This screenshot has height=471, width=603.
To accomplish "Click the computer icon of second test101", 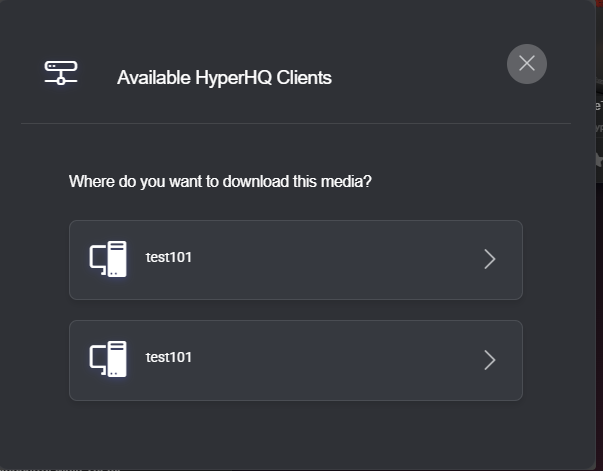I will 108,359.
